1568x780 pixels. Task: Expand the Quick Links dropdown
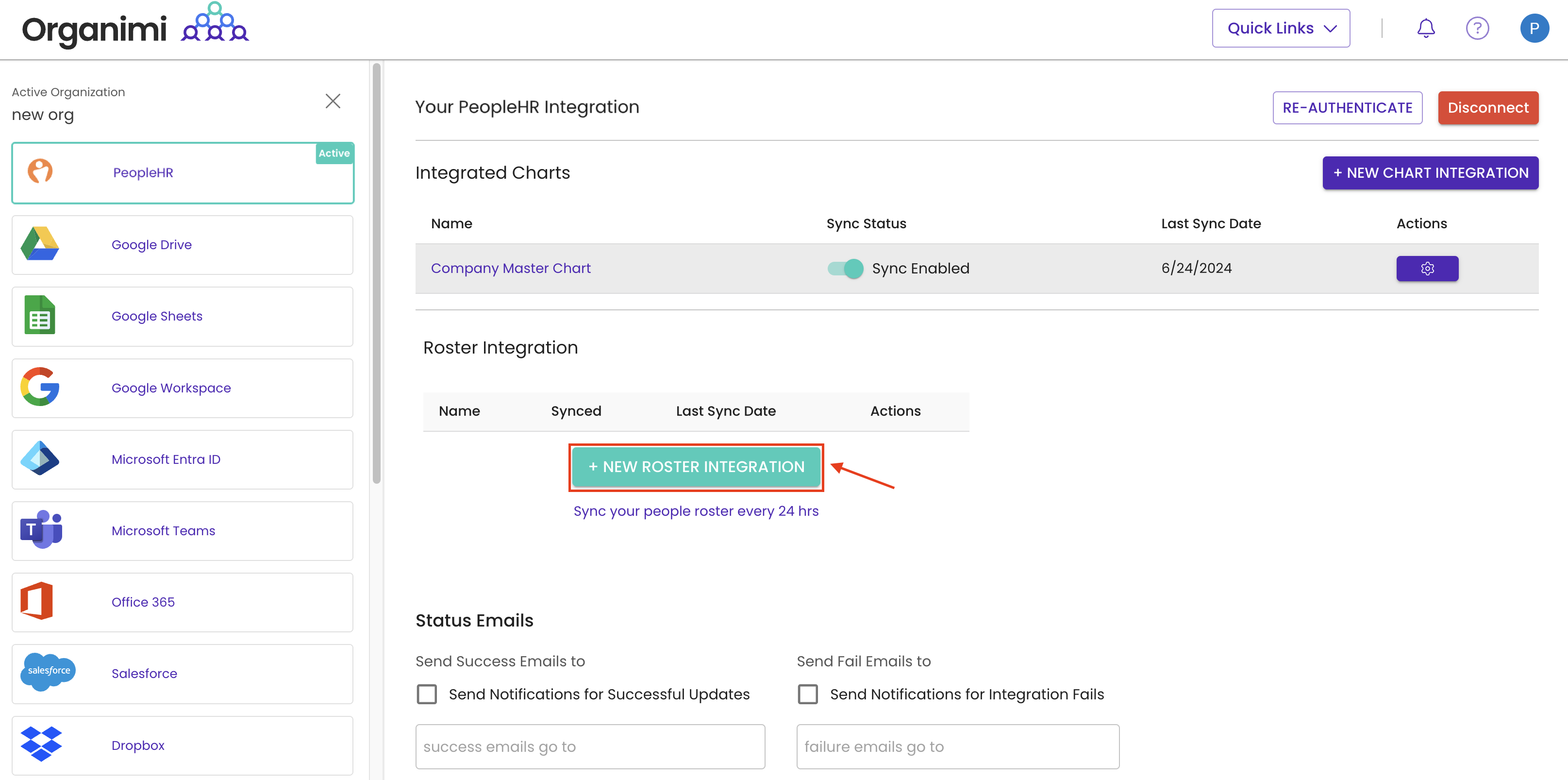pos(1281,28)
